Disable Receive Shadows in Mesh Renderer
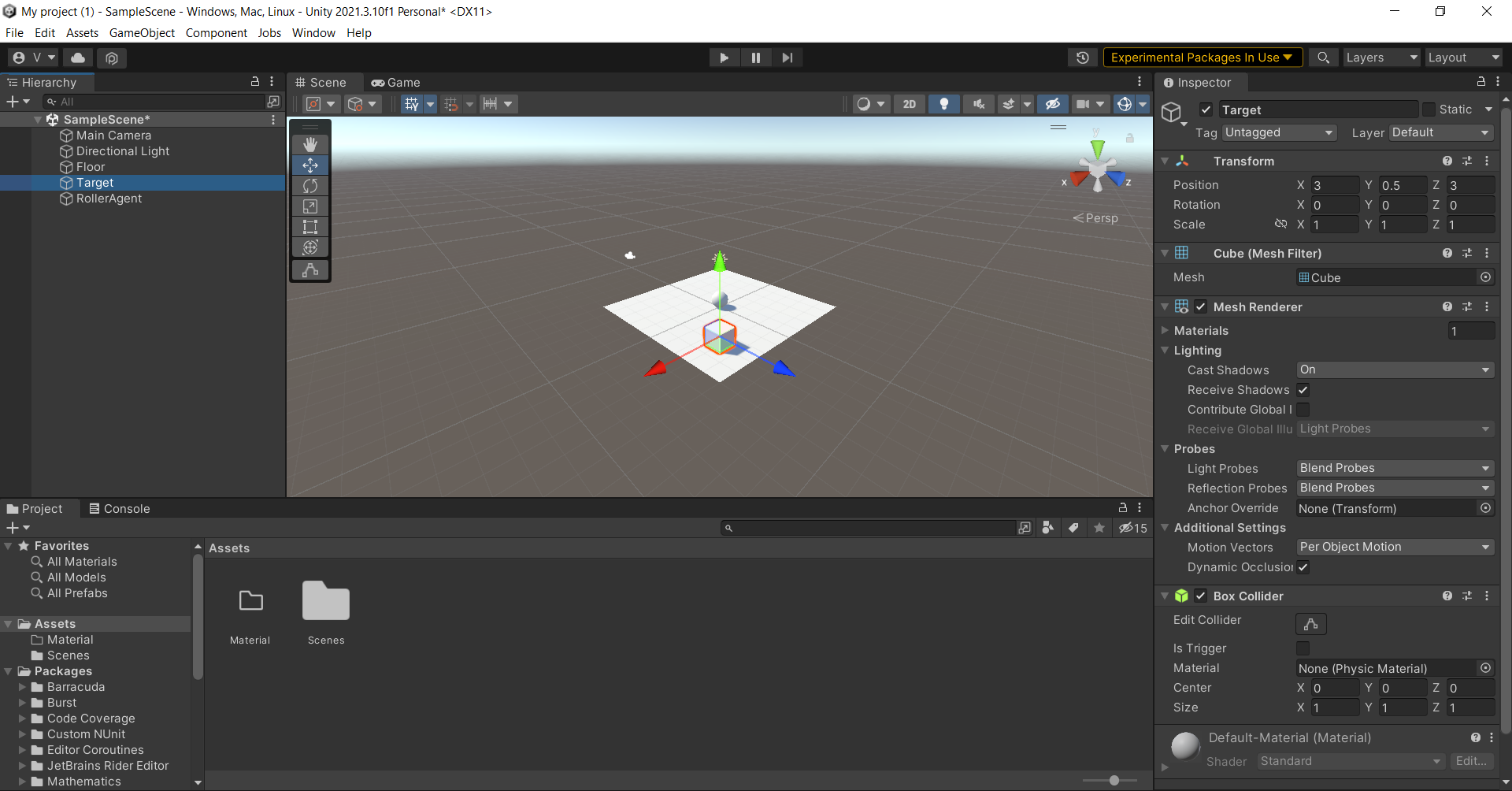Image resolution: width=1512 pixels, height=791 pixels. click(1303, 390)
